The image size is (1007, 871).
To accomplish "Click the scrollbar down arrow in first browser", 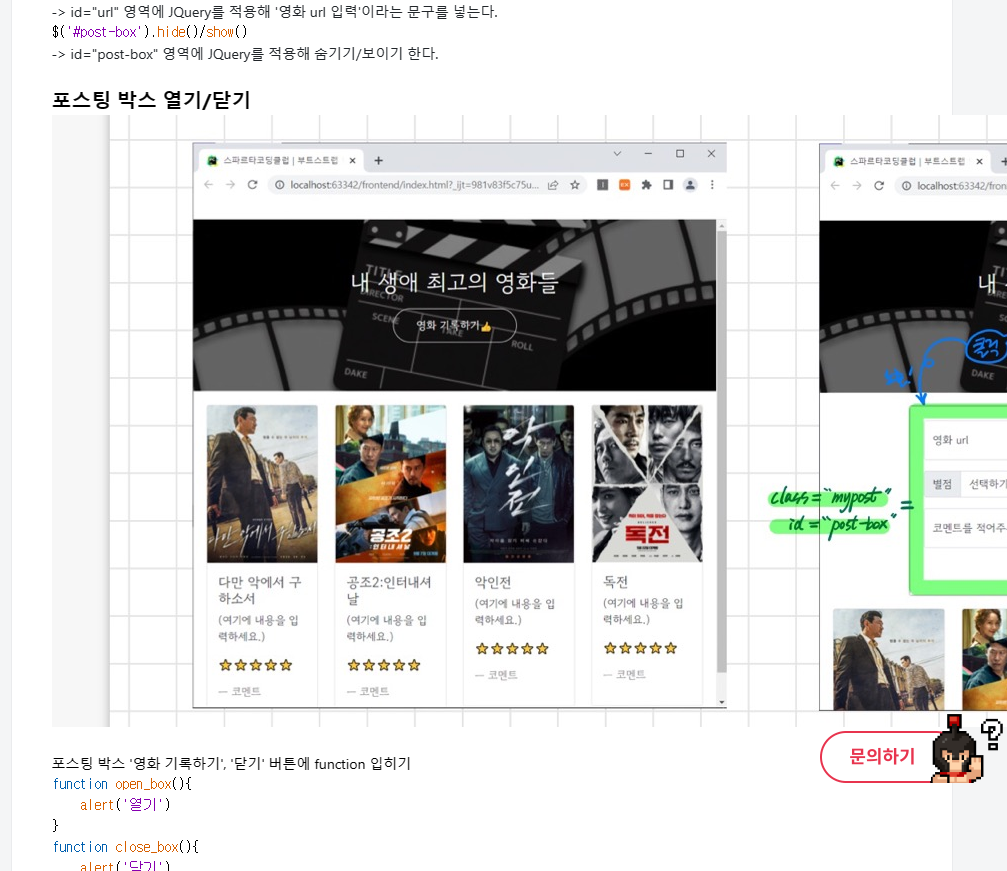I will tap(722, 702).
